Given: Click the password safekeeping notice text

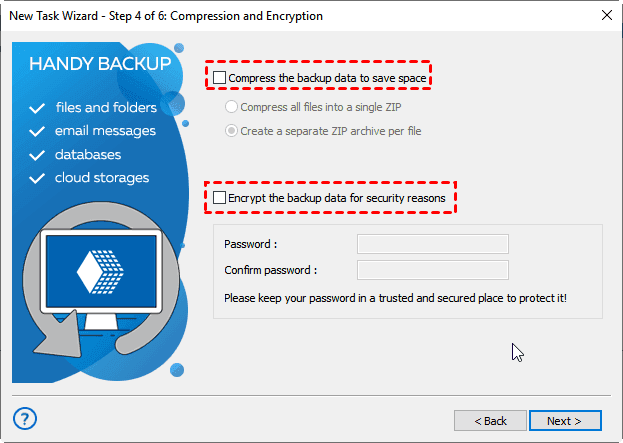Looking at the screenshot, I should click(x=402, y=298).
